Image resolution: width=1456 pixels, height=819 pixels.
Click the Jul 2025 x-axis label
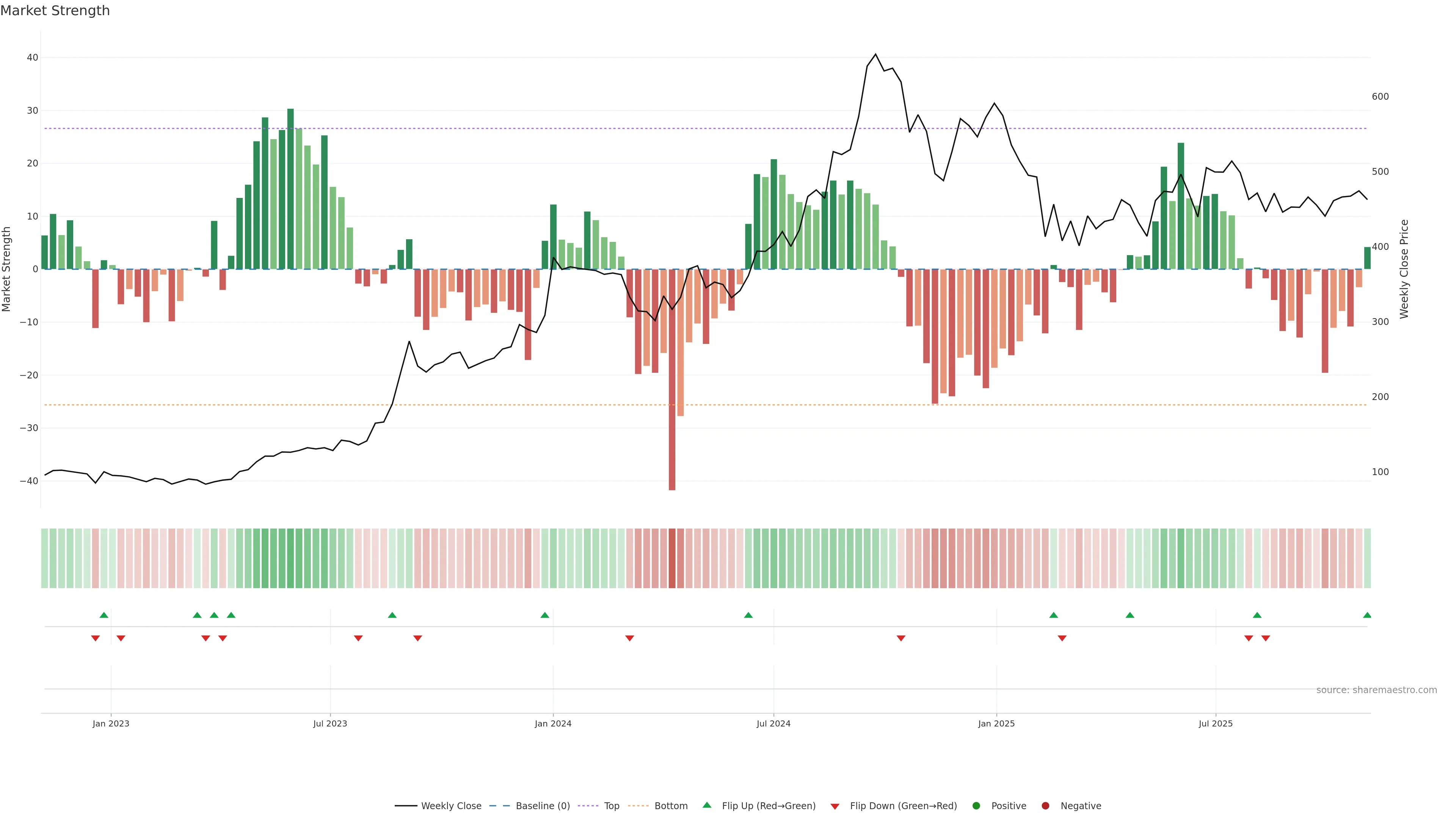click(x=1215, y=723)
